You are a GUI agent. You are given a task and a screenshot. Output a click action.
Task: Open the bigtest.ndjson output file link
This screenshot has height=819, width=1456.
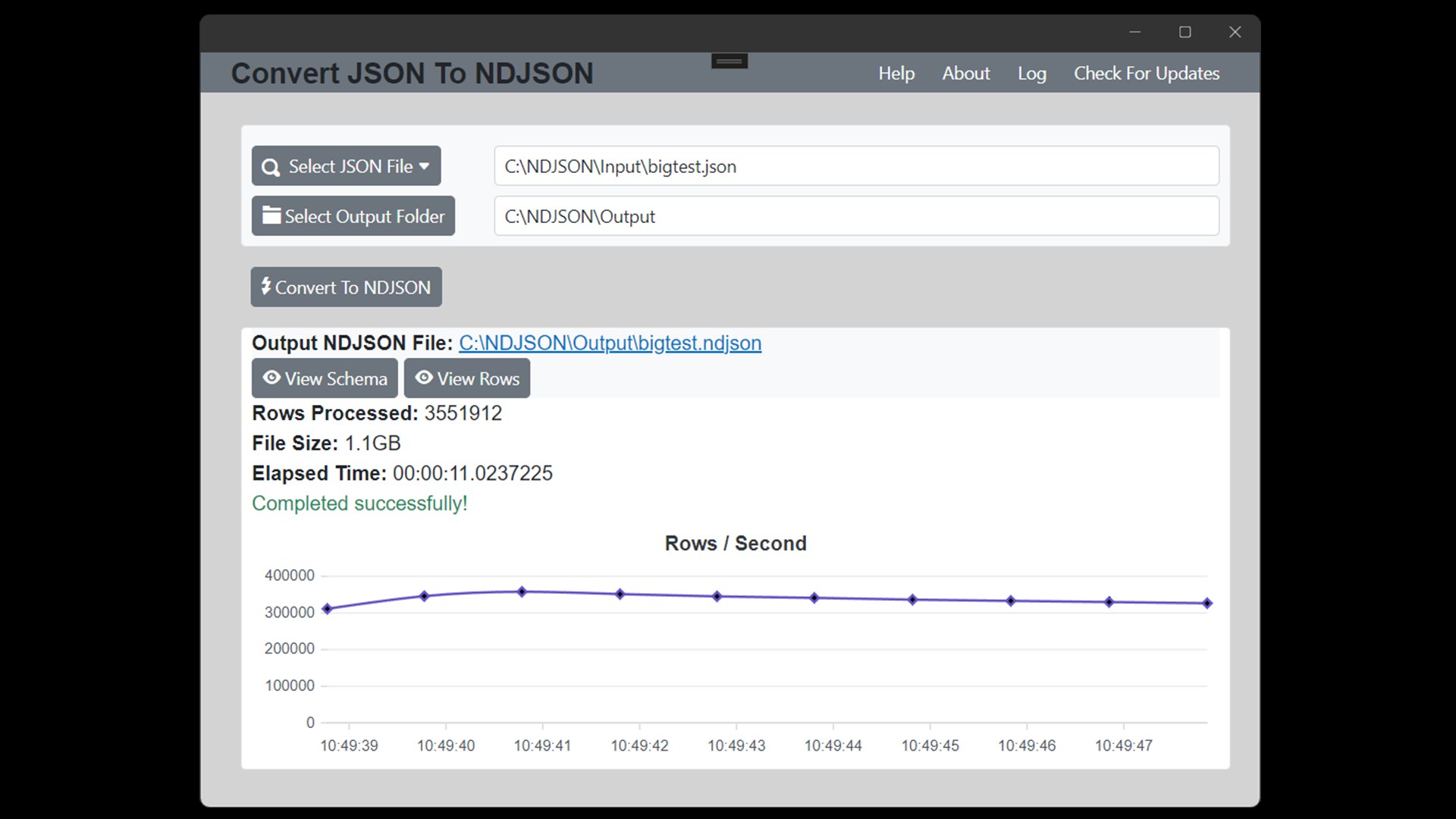[610, 344]
